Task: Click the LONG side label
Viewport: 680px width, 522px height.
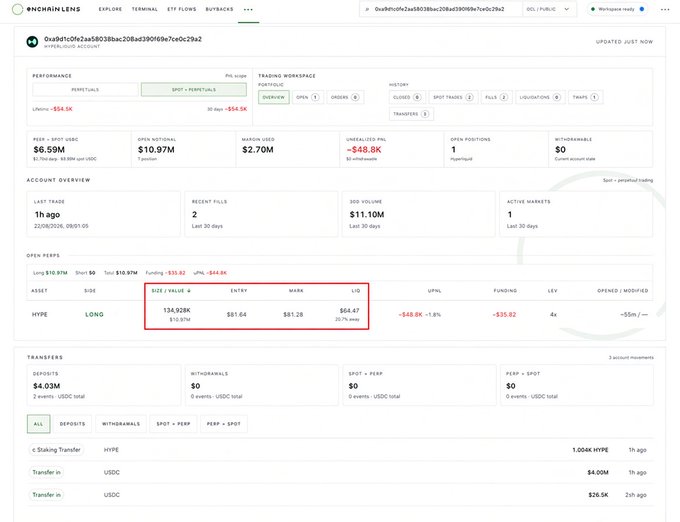Action: click(x=95, y=314)
